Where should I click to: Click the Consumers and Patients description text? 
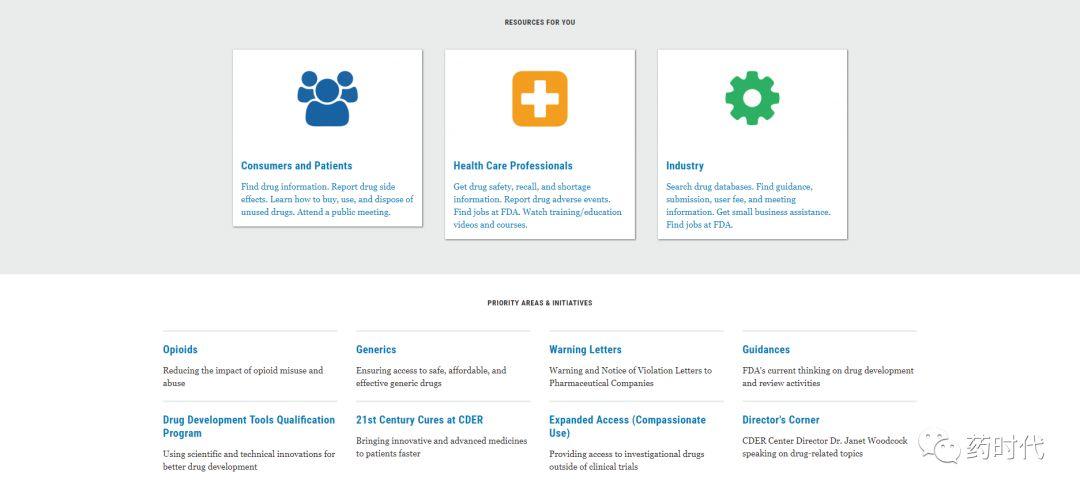pos(327,199)
